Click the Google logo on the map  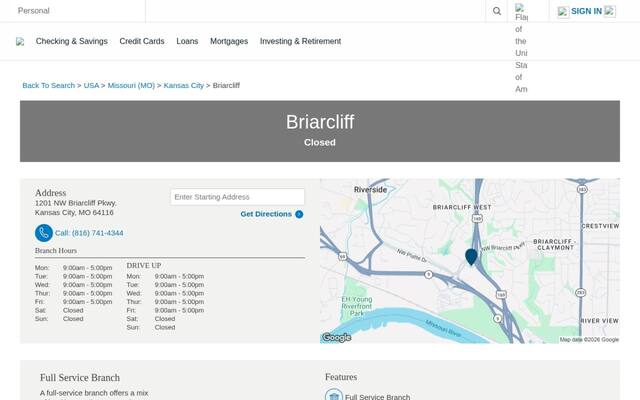tap(337, 338)
